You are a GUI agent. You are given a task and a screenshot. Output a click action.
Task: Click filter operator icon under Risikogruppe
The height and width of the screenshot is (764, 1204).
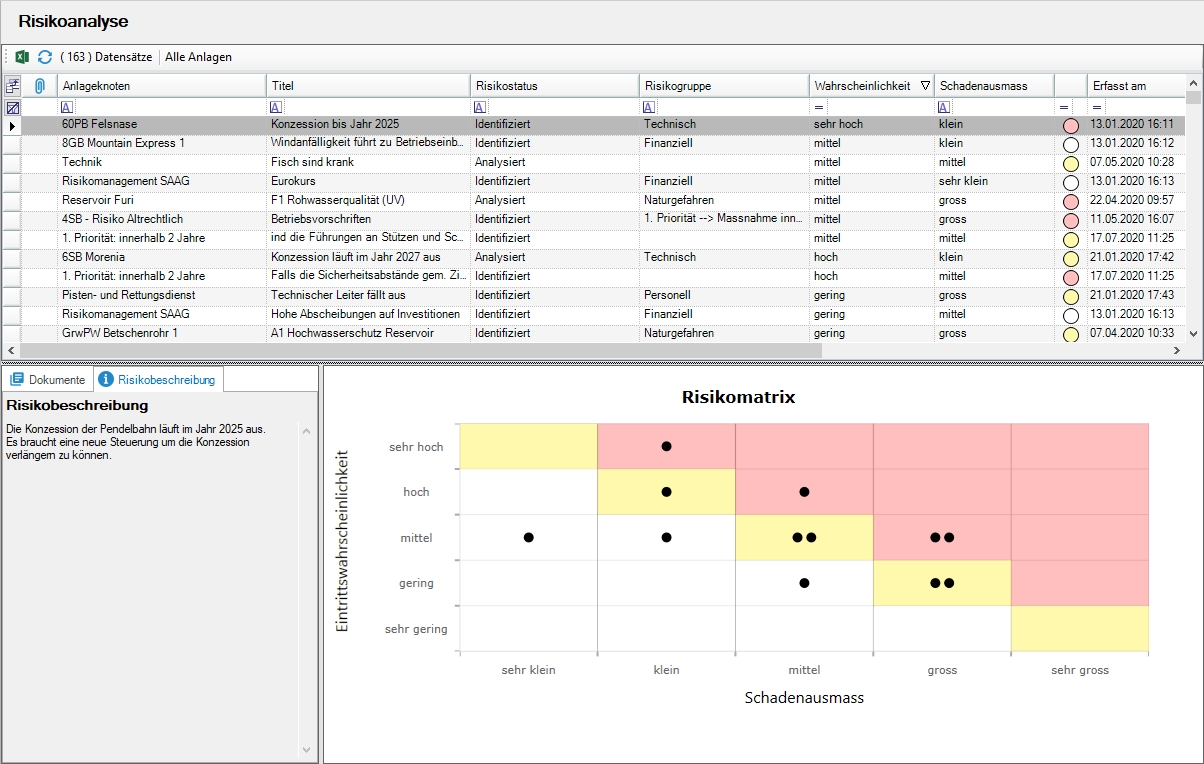coord(649,107)
